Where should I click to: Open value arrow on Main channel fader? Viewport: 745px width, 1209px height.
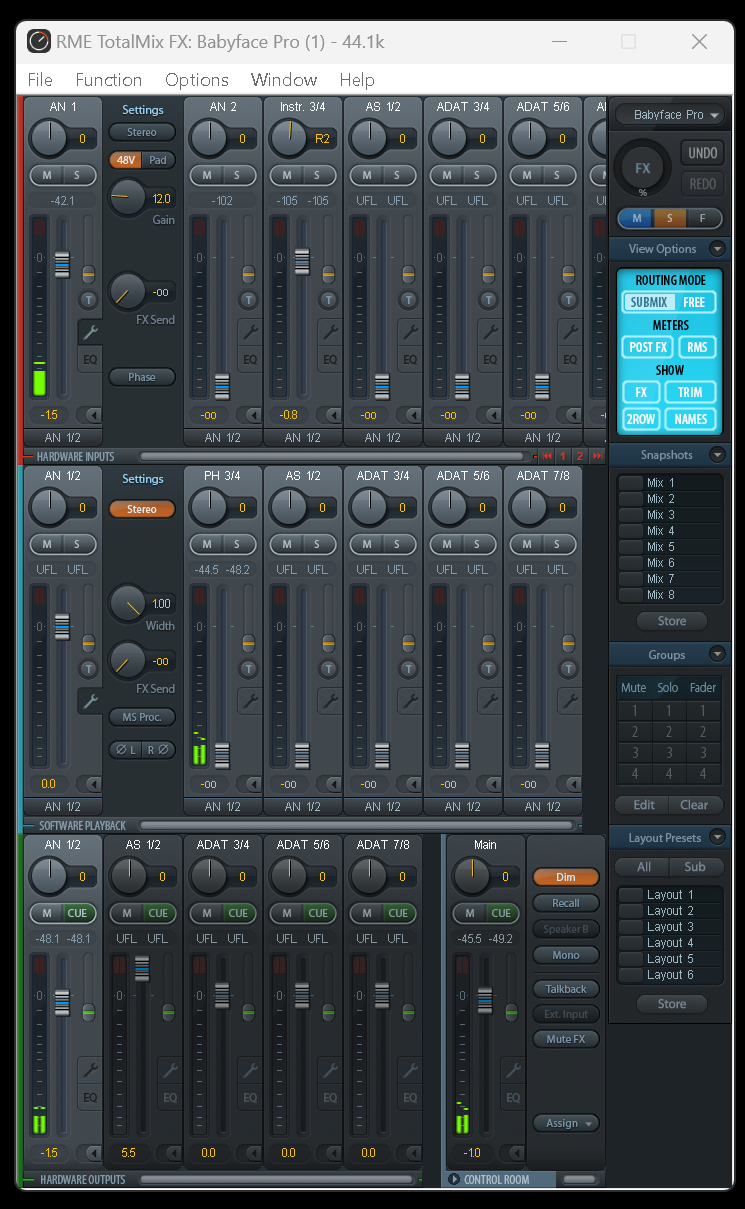513,1153
